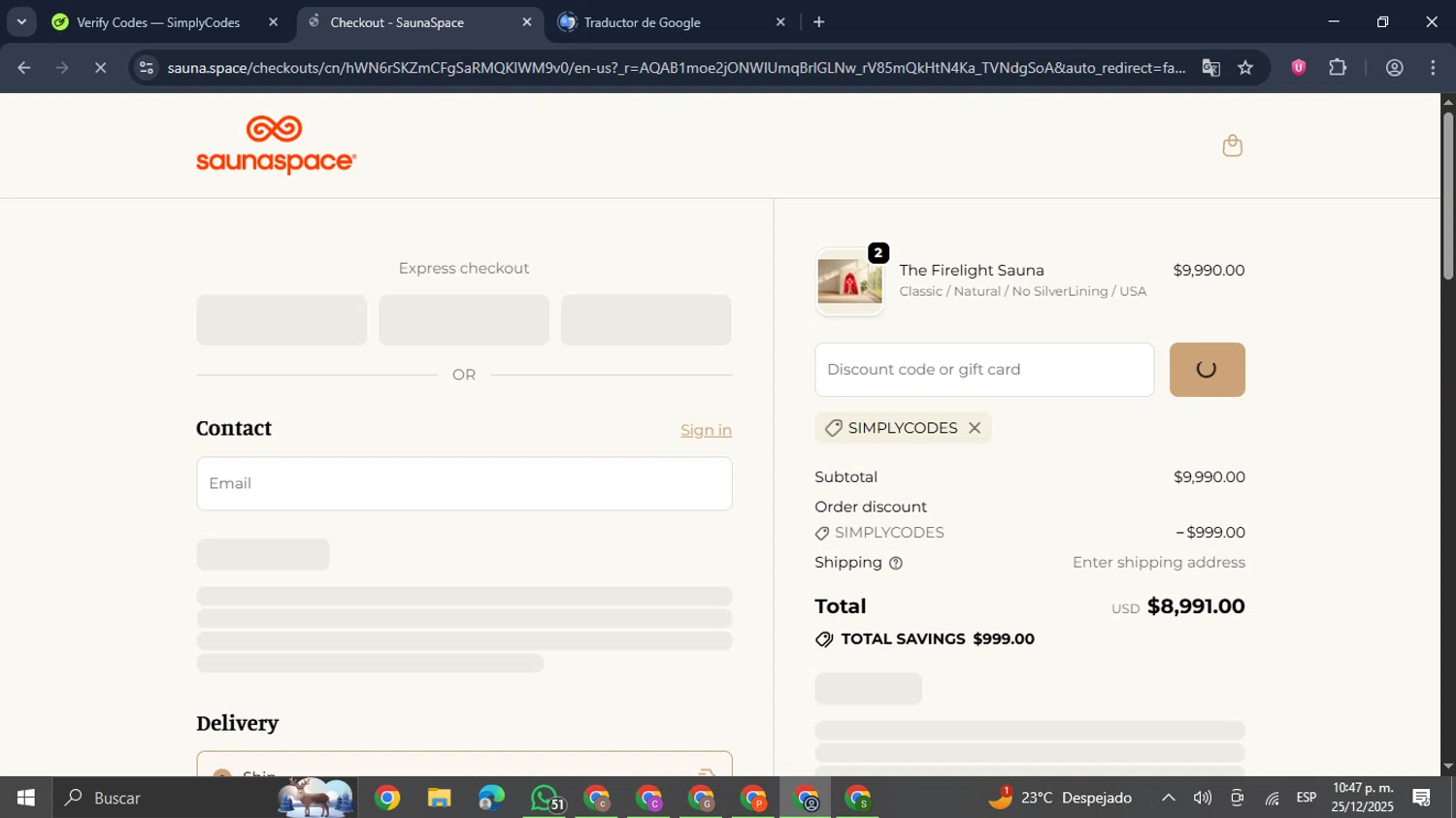Viewport: 1456px width, 818px height.
Task: Stop loading the page
Action: [x=100, y=68]
